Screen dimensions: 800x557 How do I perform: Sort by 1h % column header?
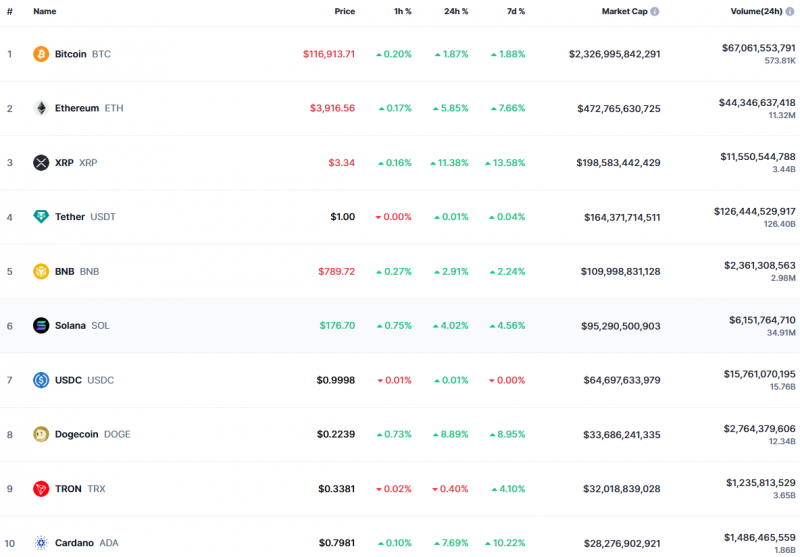tap(403, 11)
